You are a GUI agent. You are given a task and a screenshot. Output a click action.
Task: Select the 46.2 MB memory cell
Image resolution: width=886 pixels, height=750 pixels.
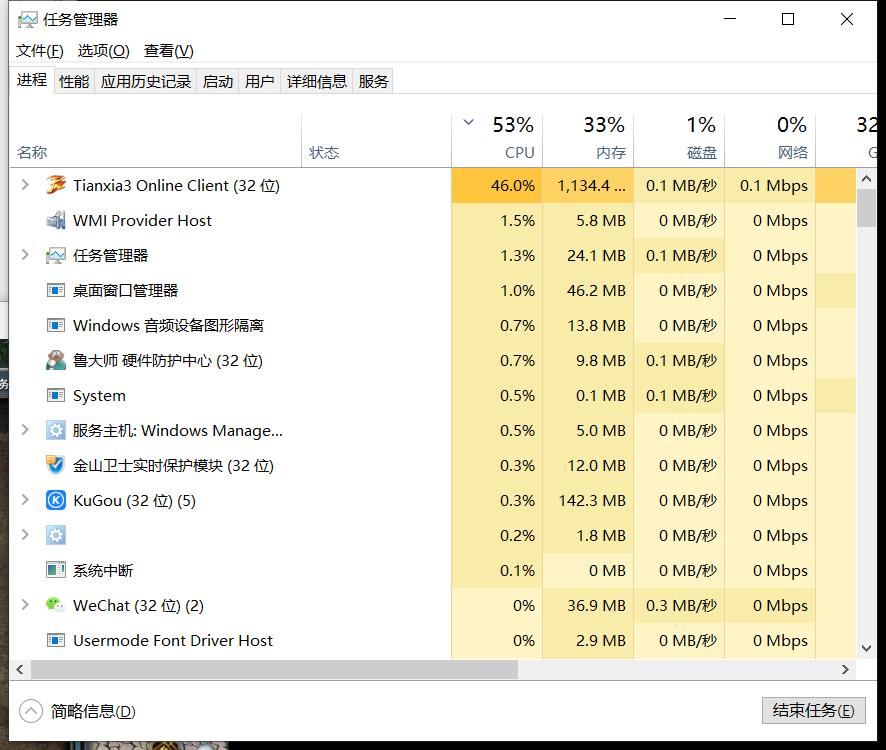pyautogui.click(x=588, y=291)
